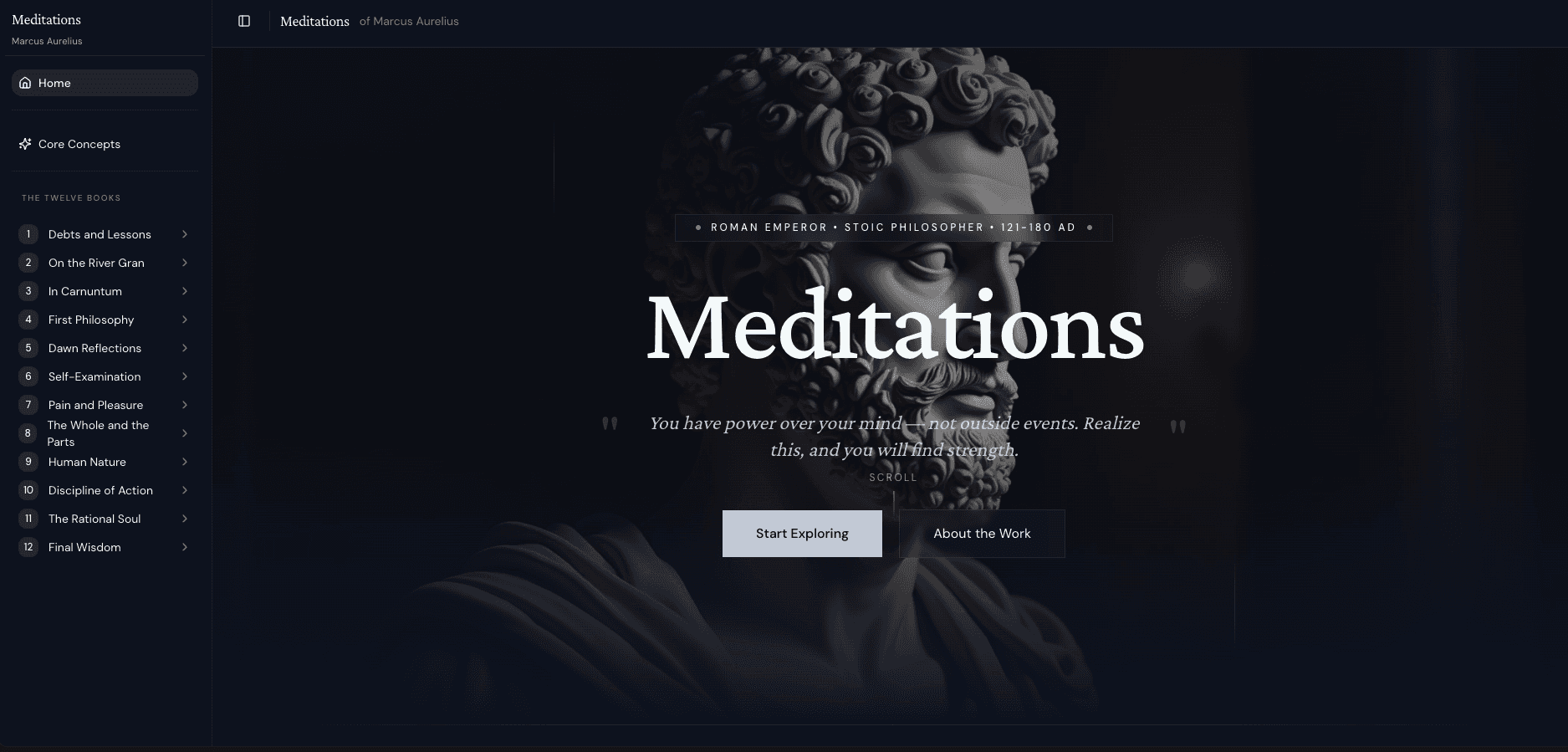This screenshot has height=752, width=1568.
Task: Open The Rational Soul book
Action: (105, 519)
